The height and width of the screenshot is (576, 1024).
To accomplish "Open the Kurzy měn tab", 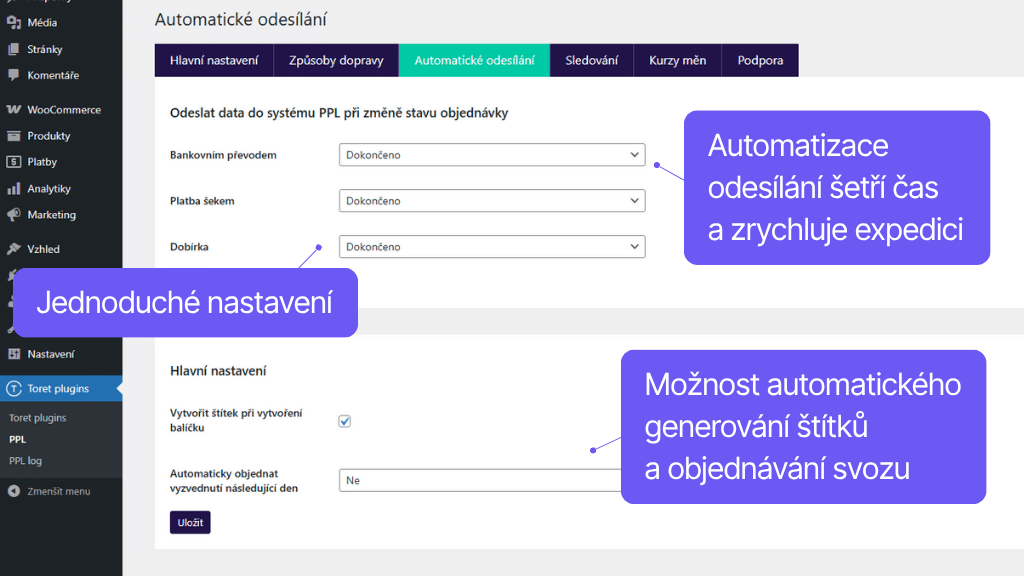I will coord(677,60).
